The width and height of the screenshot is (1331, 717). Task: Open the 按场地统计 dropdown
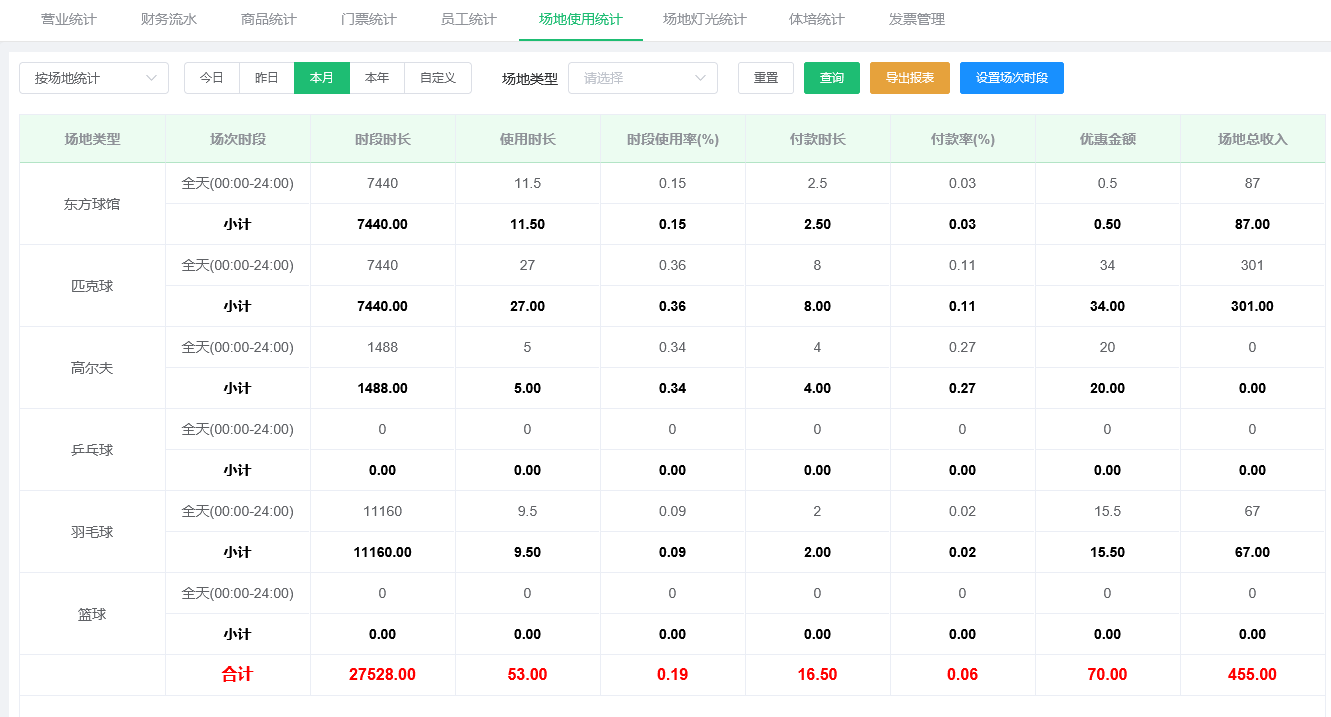coord(93,78)
